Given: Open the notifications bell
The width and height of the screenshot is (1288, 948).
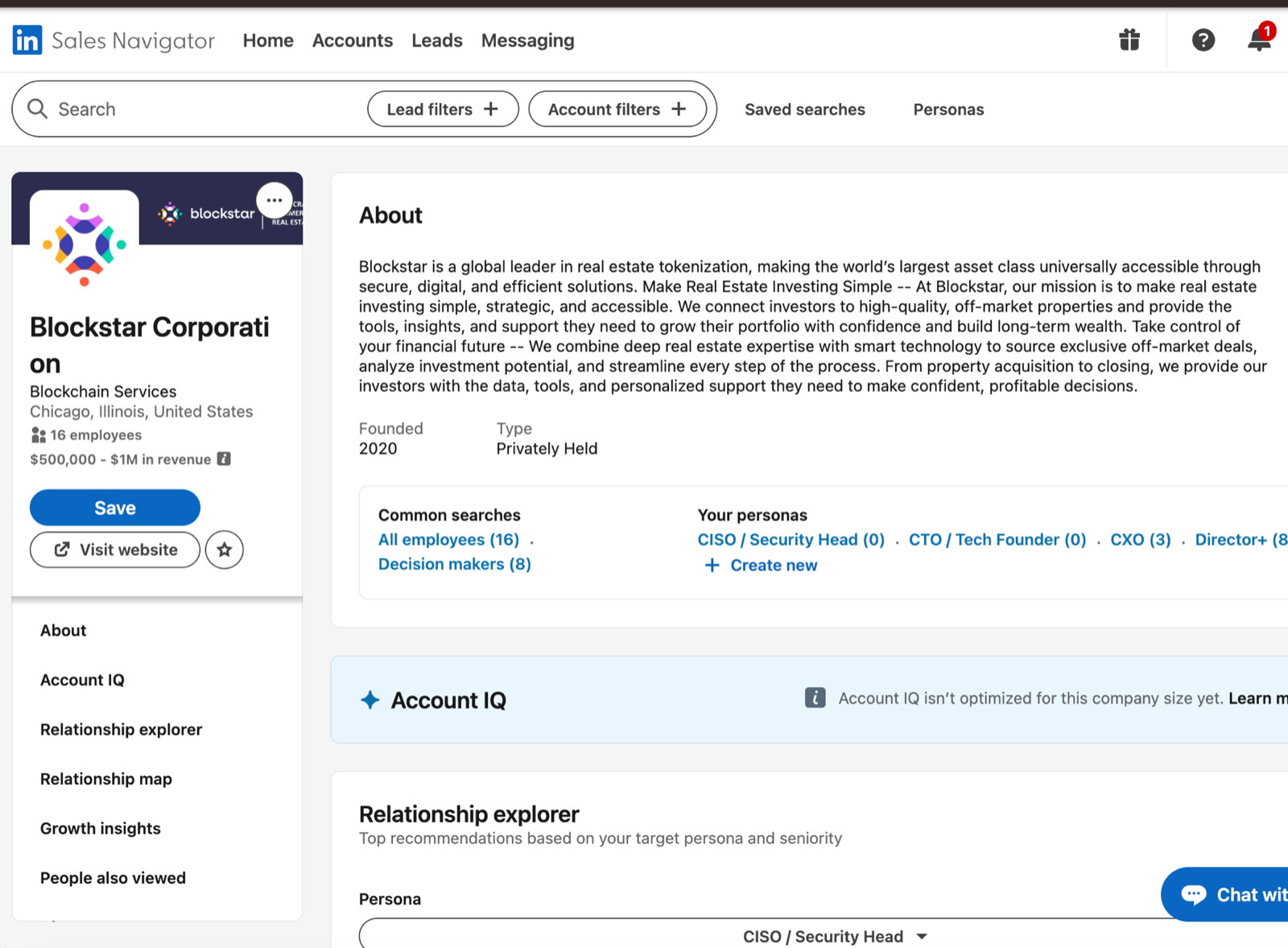Looking at the screenshot, I should click(1260, 38).
